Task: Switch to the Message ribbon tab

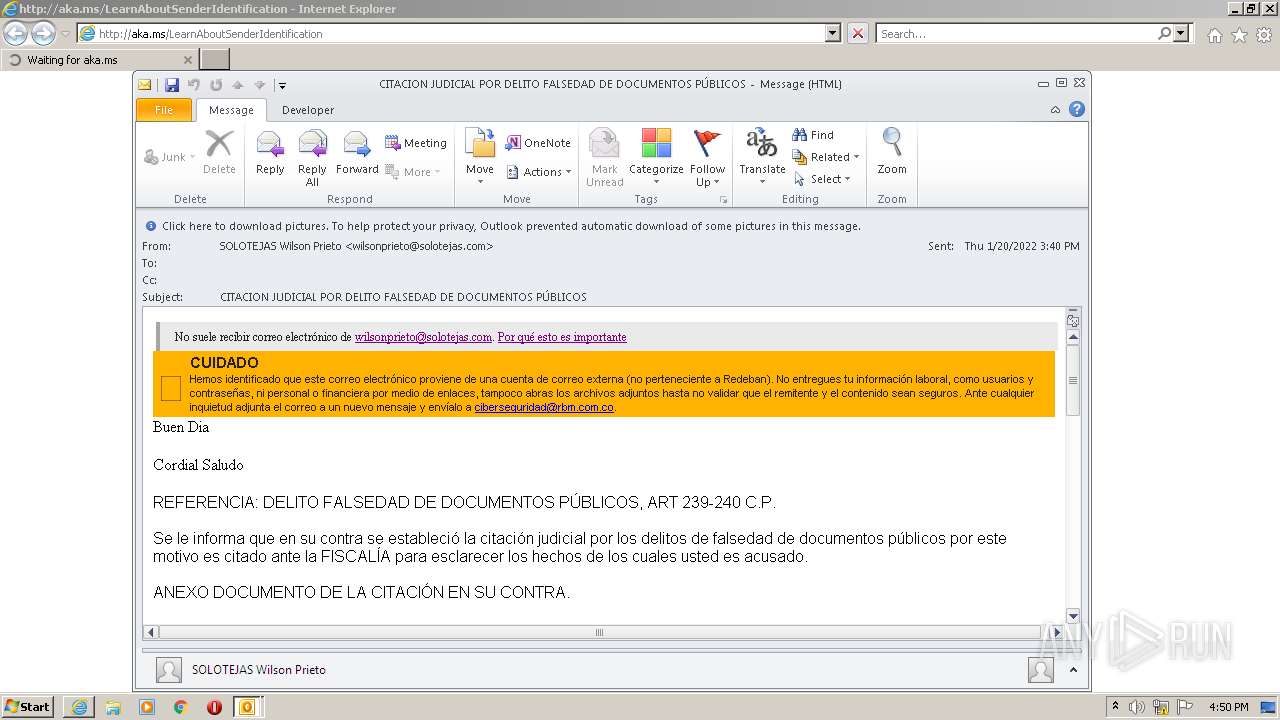Action: pyautogui.click(x=231, y=110)
